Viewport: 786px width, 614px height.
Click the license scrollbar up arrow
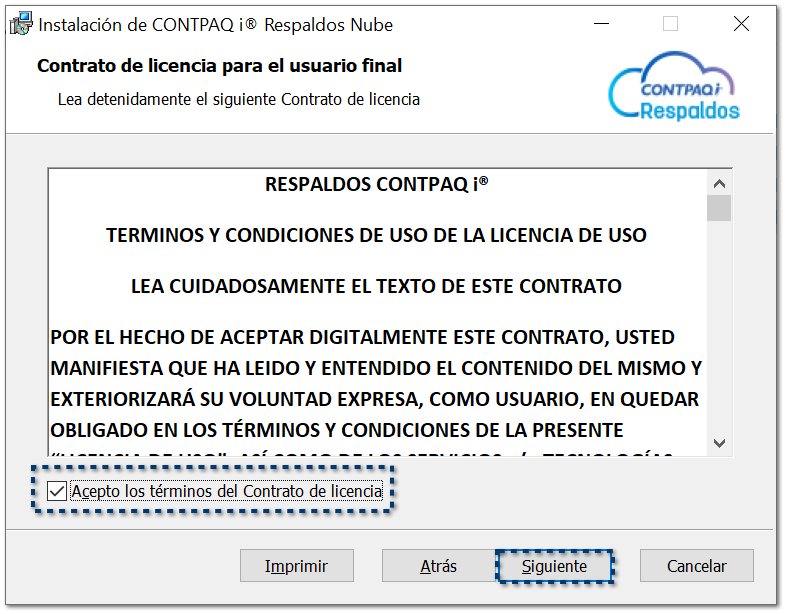719,184
